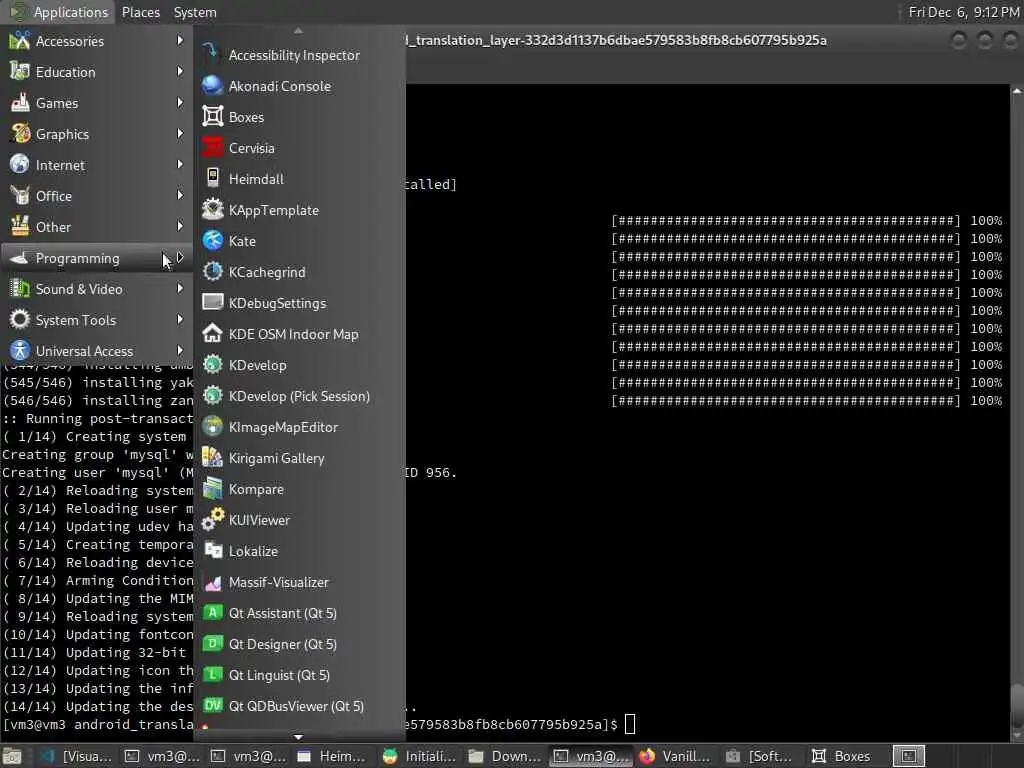1024x768 pixels.
Task: Select the Programming category
Action: 96,258
